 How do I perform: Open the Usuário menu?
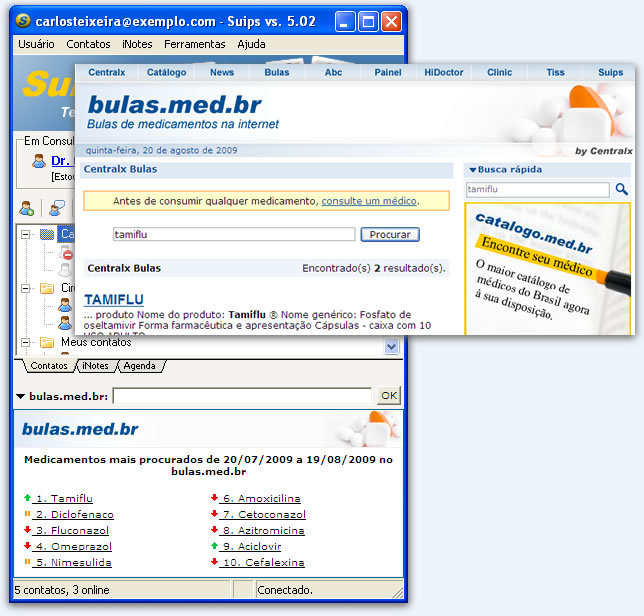click(36, 44)
